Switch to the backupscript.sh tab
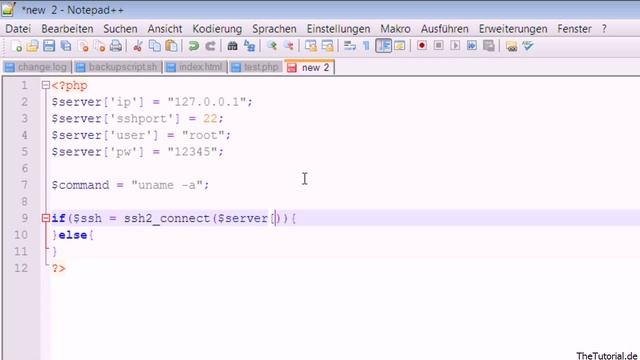Screen dimensions: 640x360 point(118,67)
